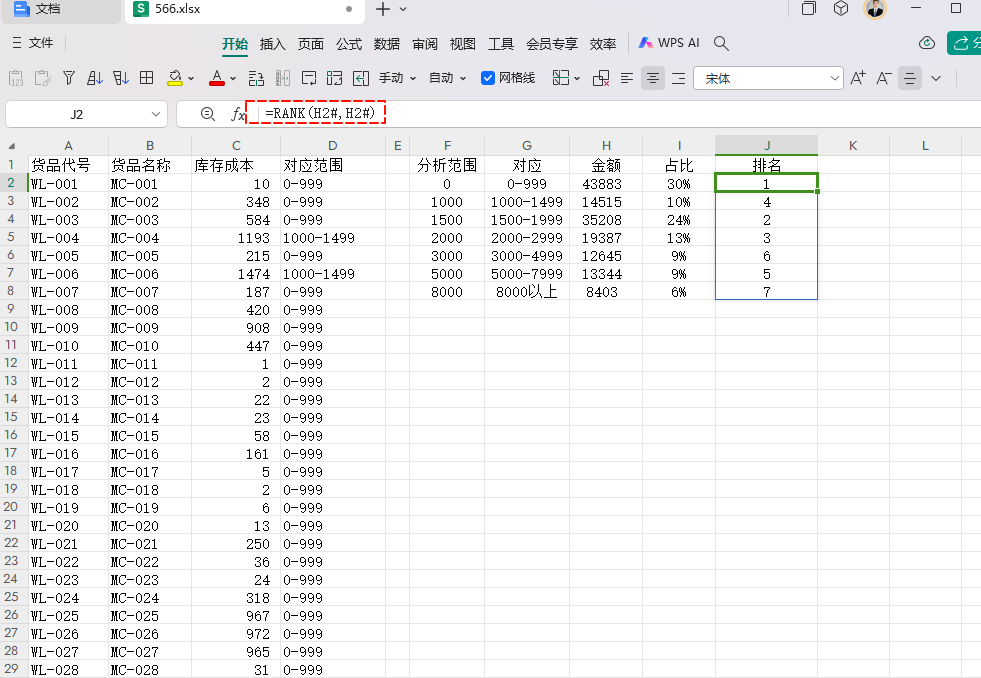Image resolution: width=981 pixels, height=678 pixels.
Task: Click the paste values (123) clipboard icon
Action: tap(16, 78)
